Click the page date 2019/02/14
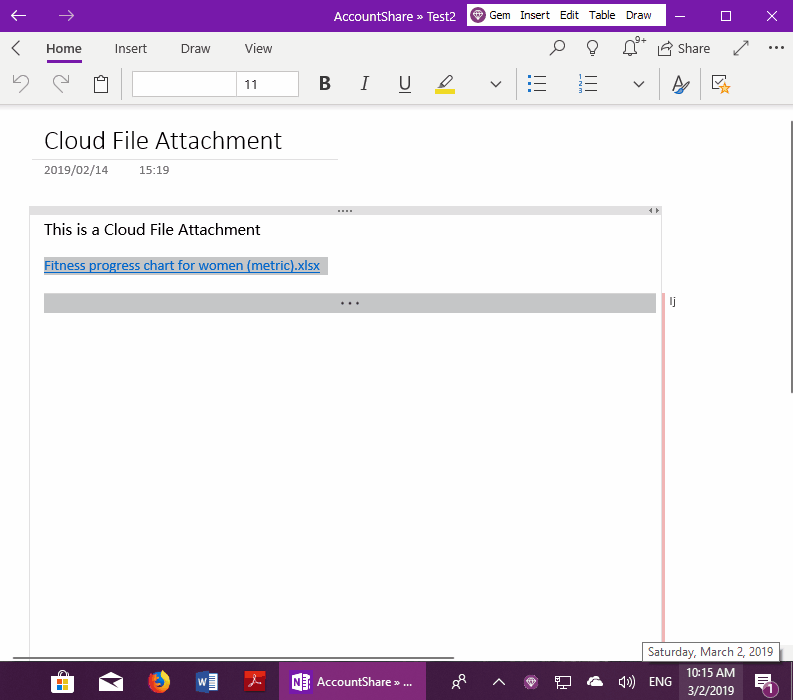 coord(76,170)
